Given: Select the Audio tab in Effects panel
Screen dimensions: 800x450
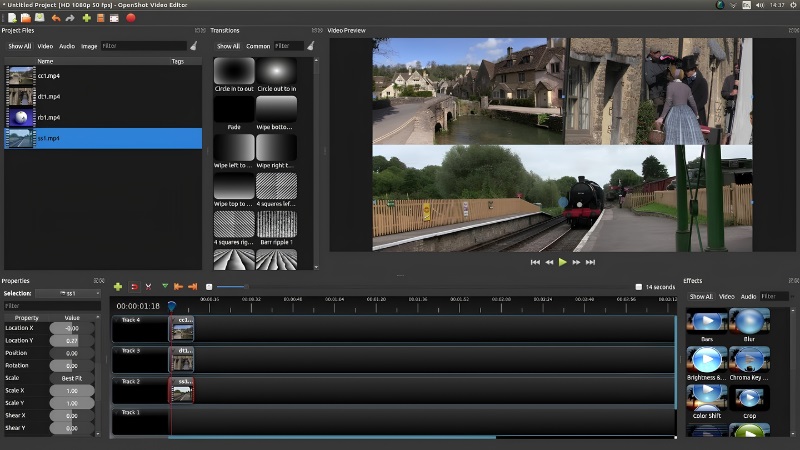Looking at the screenshot, I should (748, 296).
